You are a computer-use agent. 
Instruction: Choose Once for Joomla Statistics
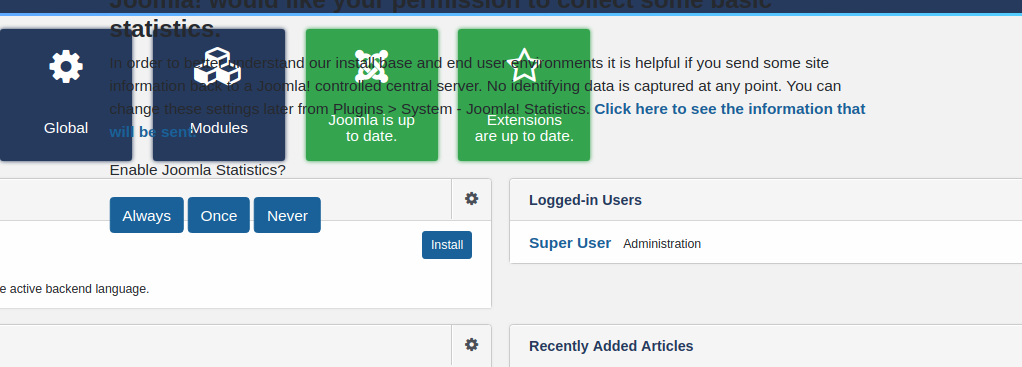[219, 215]
